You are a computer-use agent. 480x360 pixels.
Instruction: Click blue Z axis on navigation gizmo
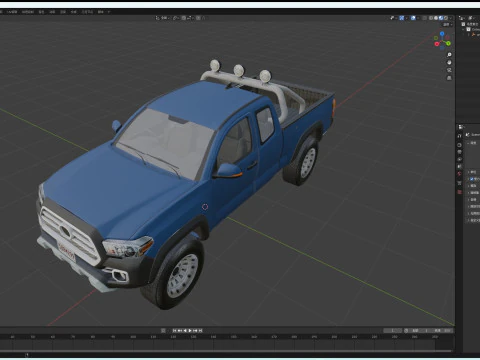[x=442, y=34]
